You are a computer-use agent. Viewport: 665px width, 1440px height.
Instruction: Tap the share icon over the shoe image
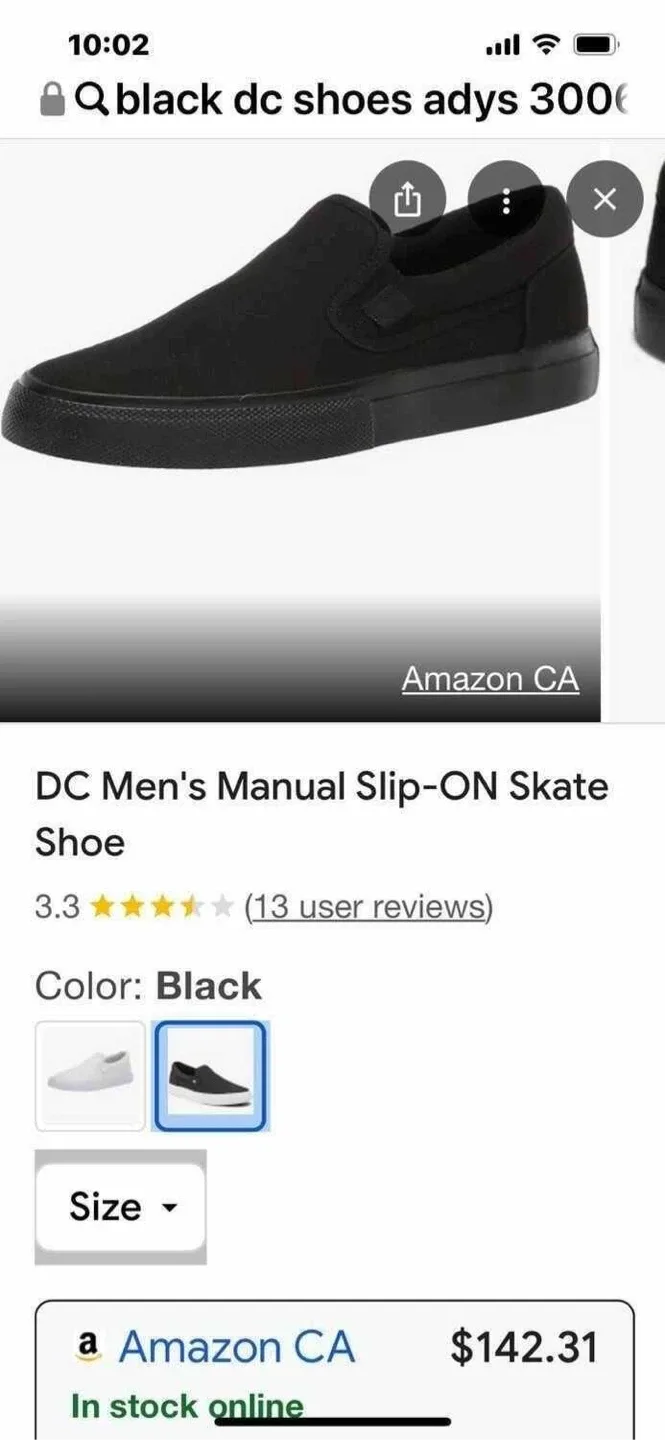(x=406, y=200)
